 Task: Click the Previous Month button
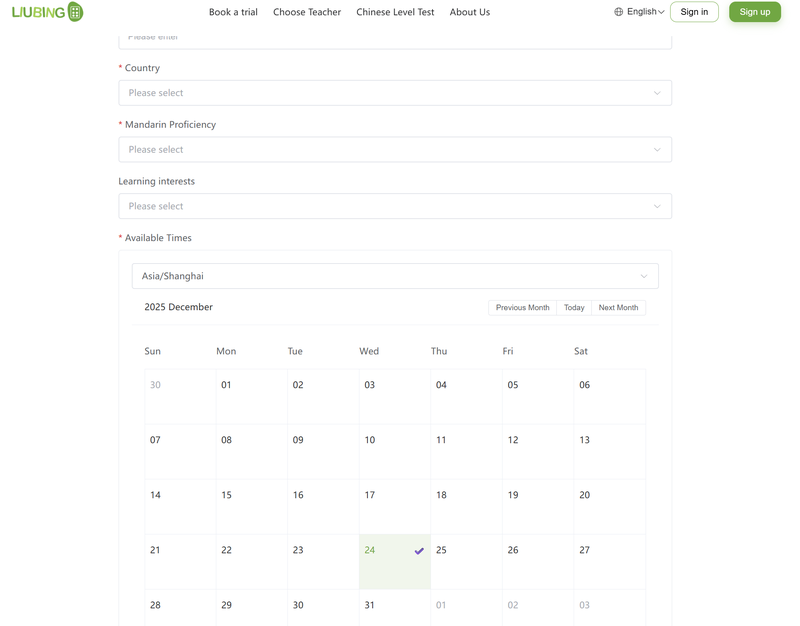click(x=522, y=308)
